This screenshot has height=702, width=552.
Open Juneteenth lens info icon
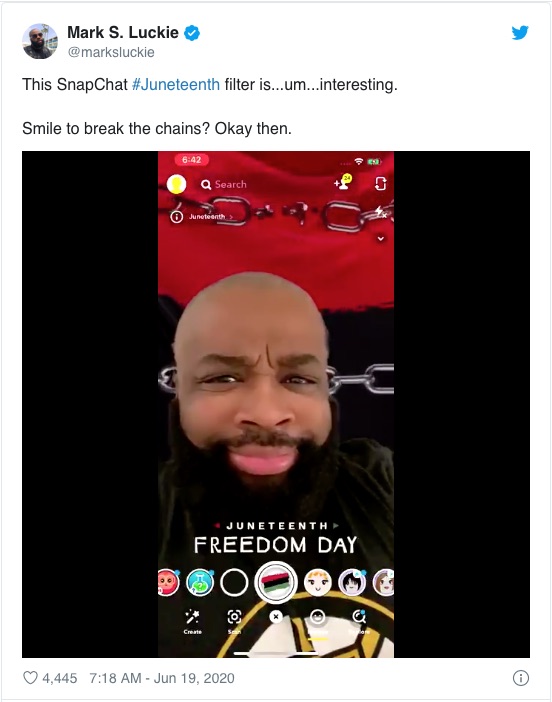[176, 217]
